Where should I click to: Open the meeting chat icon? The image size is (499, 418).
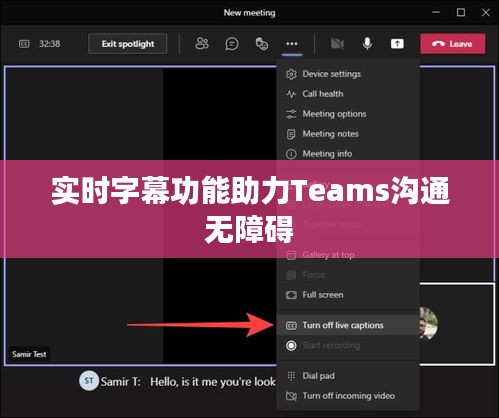(232, 44)
